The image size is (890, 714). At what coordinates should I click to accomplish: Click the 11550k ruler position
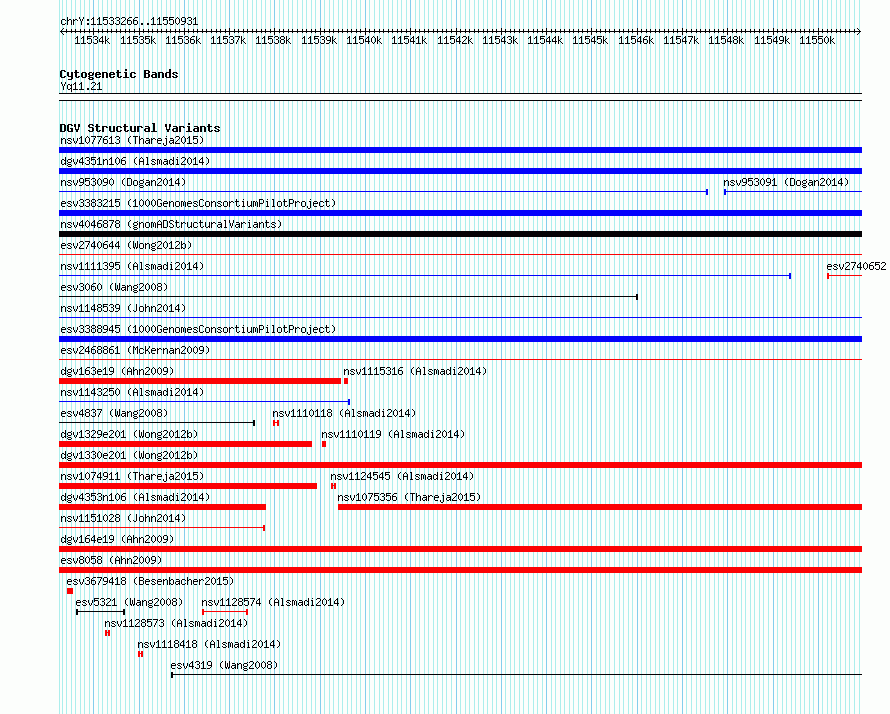tap(817, 41)
